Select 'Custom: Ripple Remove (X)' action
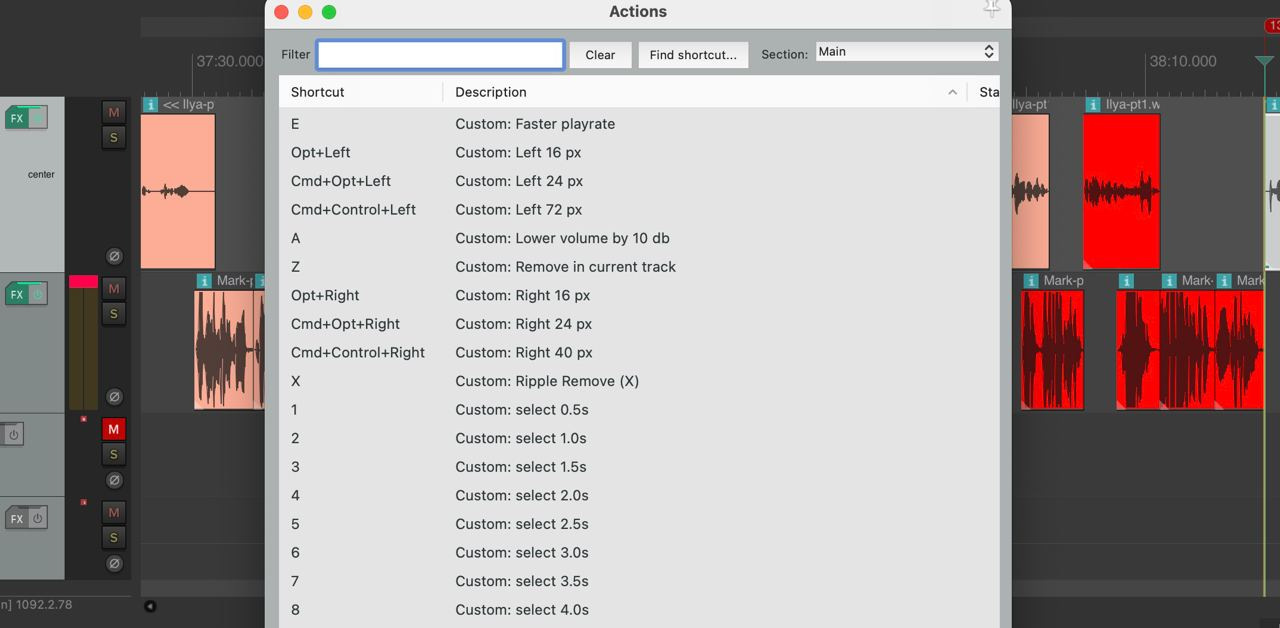This screenshot has height=628, width=1280. point(547,381)
